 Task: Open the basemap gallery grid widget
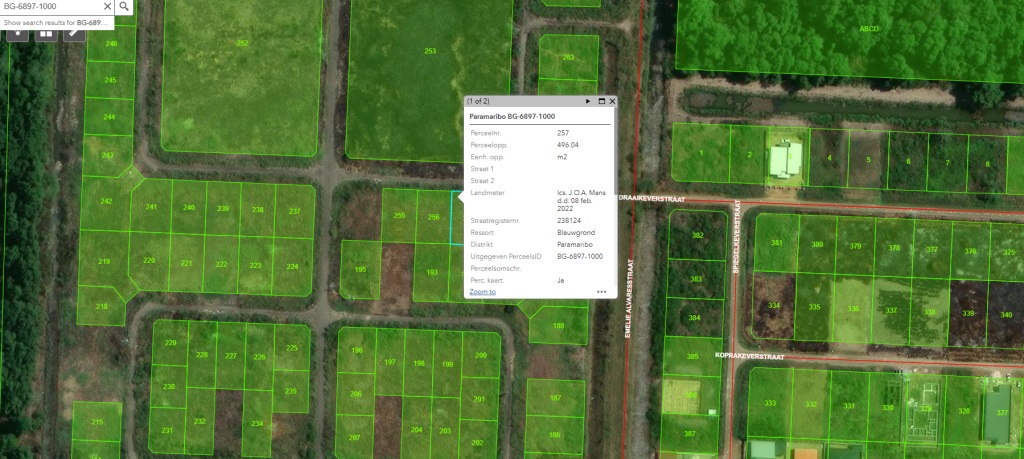coord(46,32)
